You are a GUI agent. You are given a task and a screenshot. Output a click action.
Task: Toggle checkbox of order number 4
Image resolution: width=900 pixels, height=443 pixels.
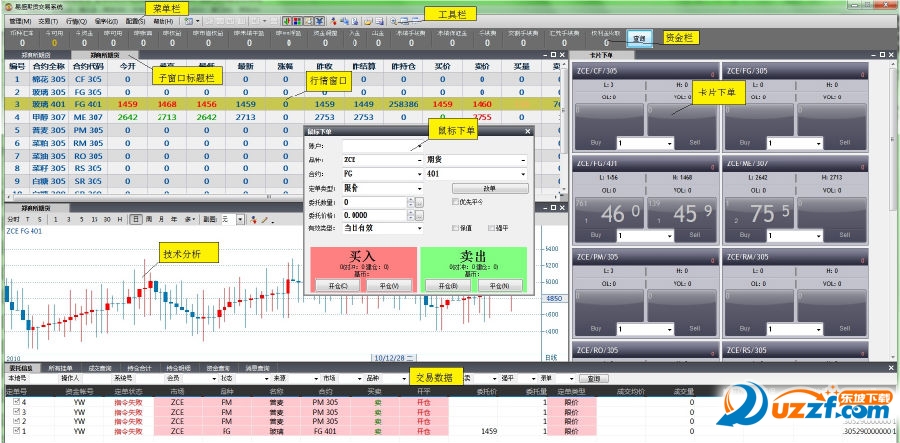point(17,402)
